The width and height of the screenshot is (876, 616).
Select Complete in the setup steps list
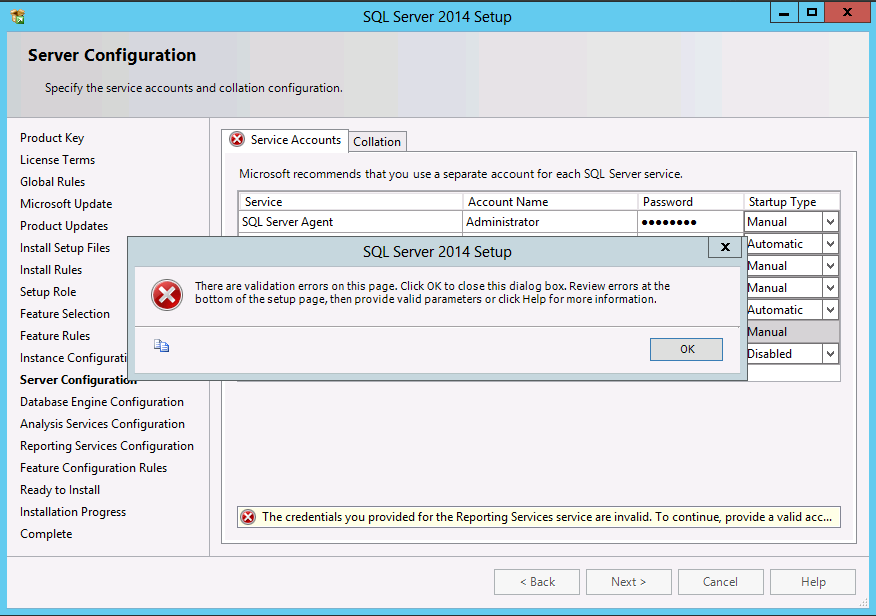pos(46,534)
